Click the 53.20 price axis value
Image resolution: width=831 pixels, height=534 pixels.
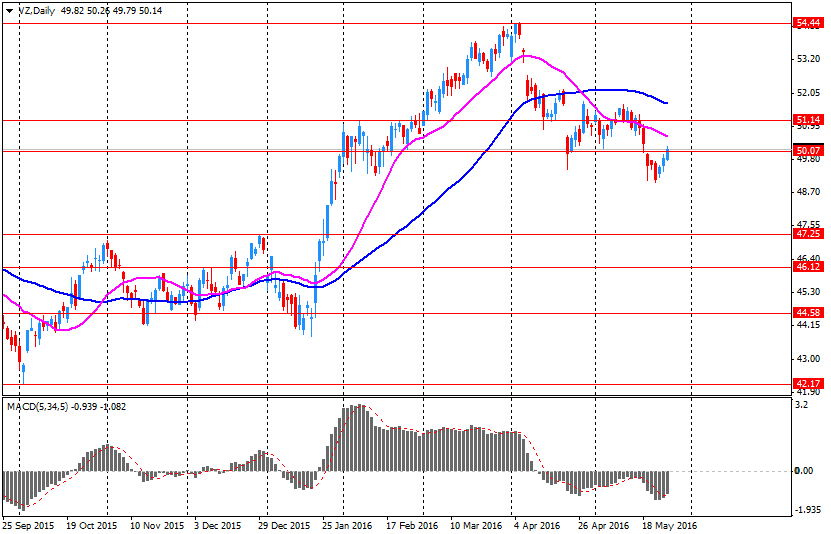tap(808, 59)
